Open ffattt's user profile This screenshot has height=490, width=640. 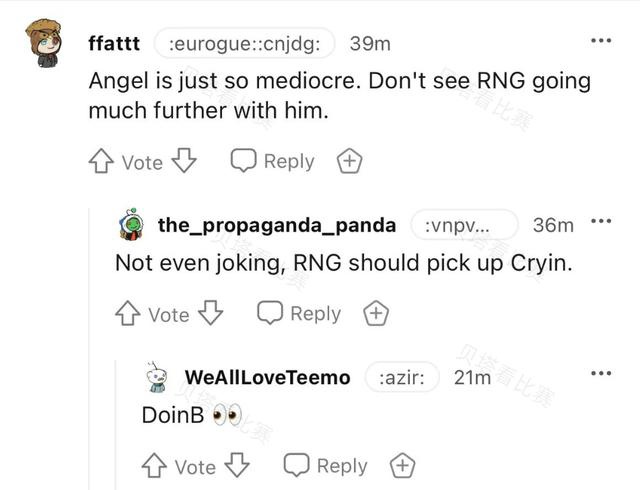(x=114, y=43)
